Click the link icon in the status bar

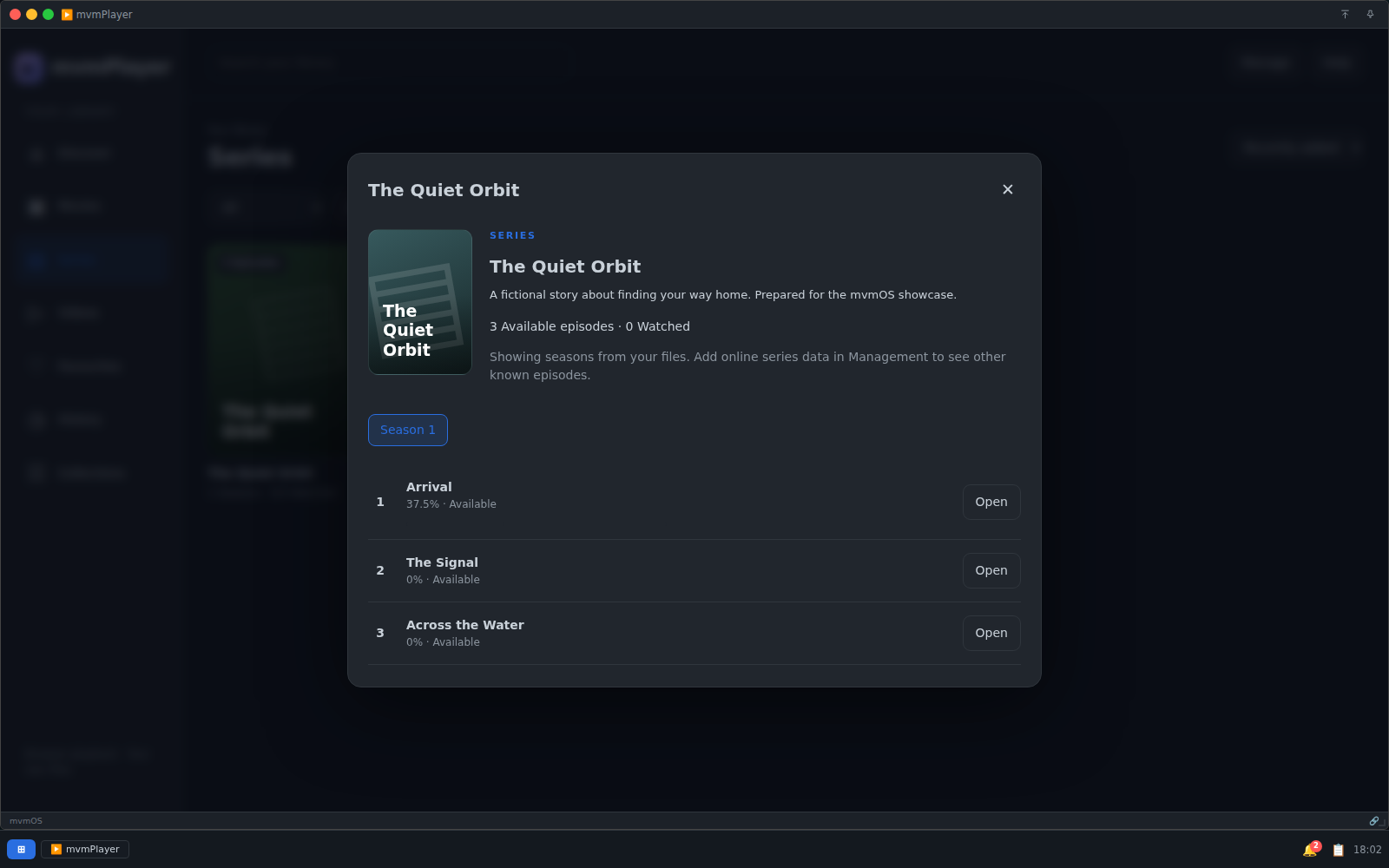coord(1374,821)
